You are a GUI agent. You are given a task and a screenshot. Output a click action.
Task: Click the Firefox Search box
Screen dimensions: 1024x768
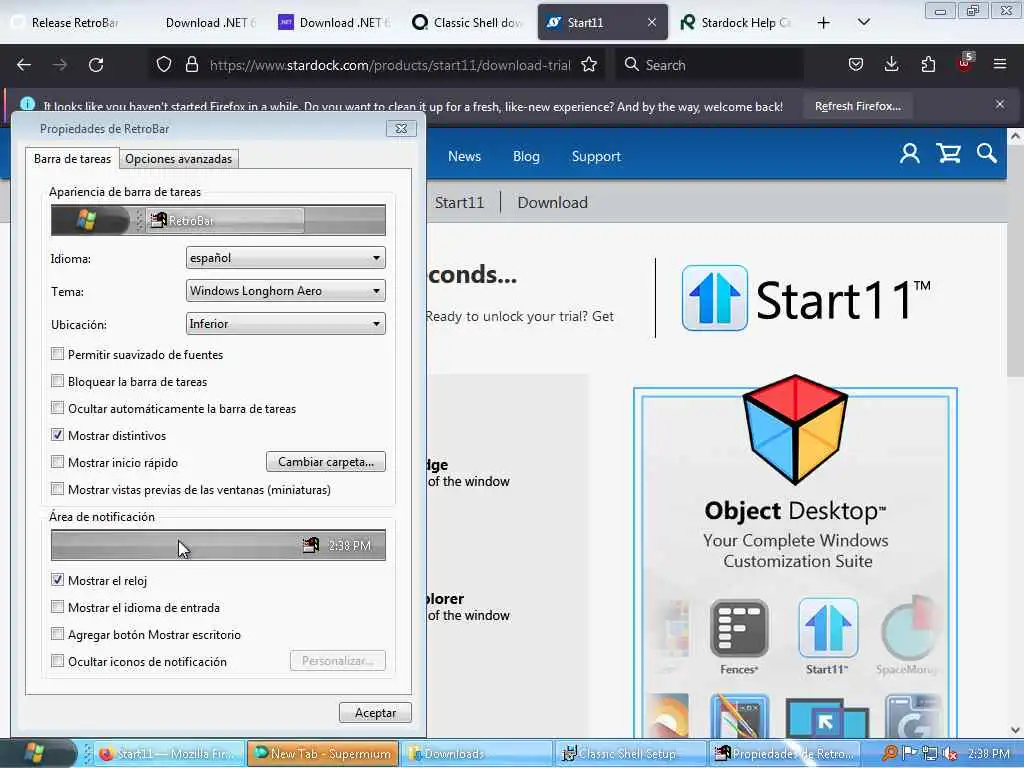709,65
